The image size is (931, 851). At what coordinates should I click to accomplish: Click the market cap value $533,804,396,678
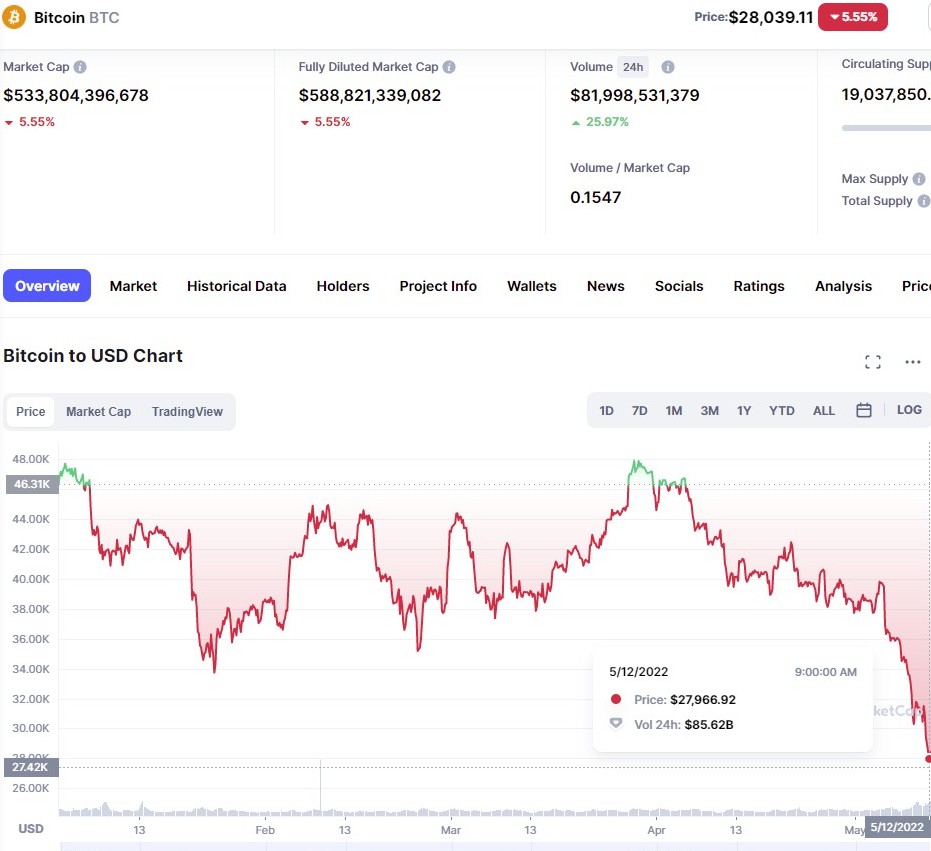(x=76, y=95)
